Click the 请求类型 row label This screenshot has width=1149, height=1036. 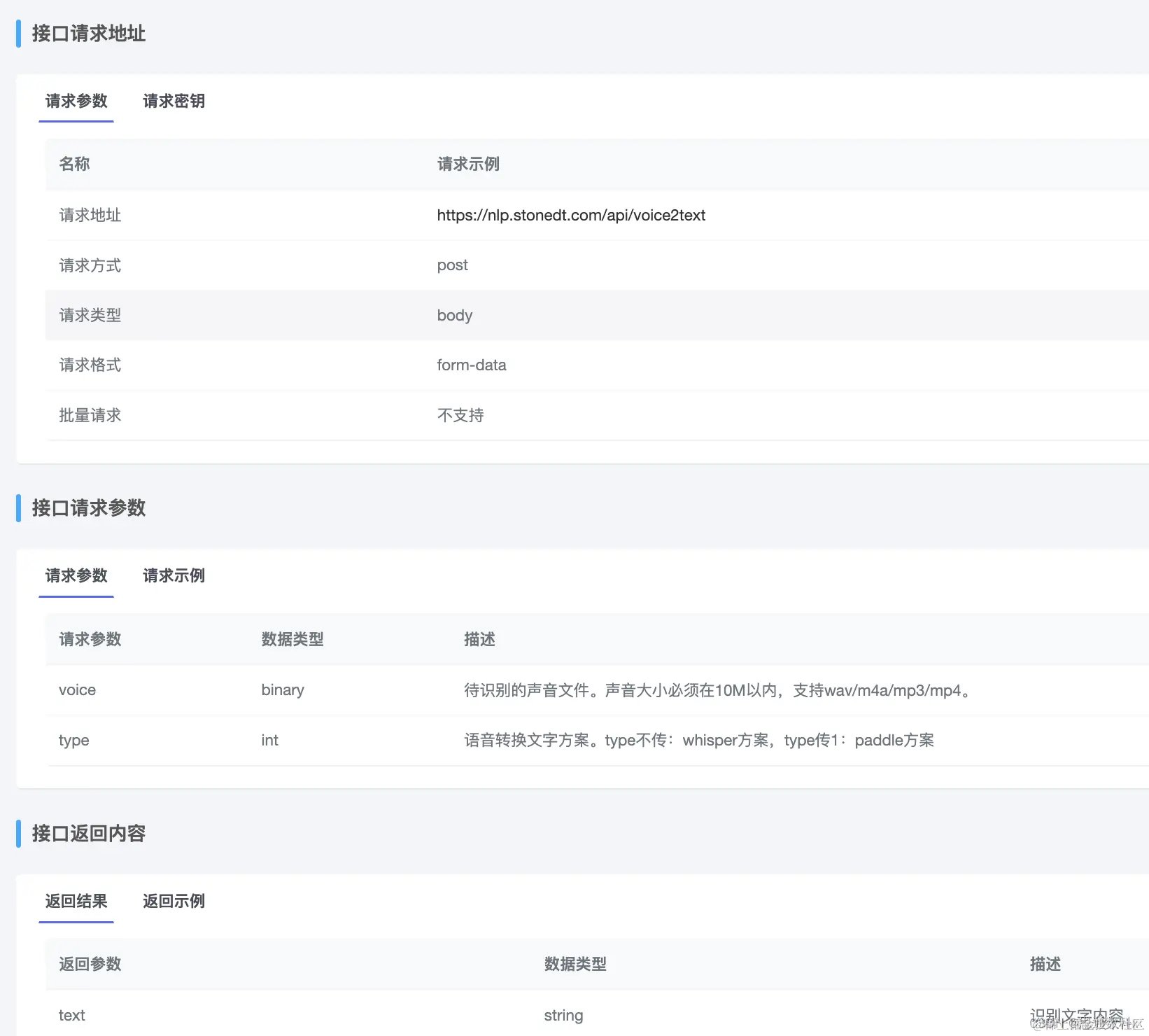pyautogui.click(x=90, y=315)
